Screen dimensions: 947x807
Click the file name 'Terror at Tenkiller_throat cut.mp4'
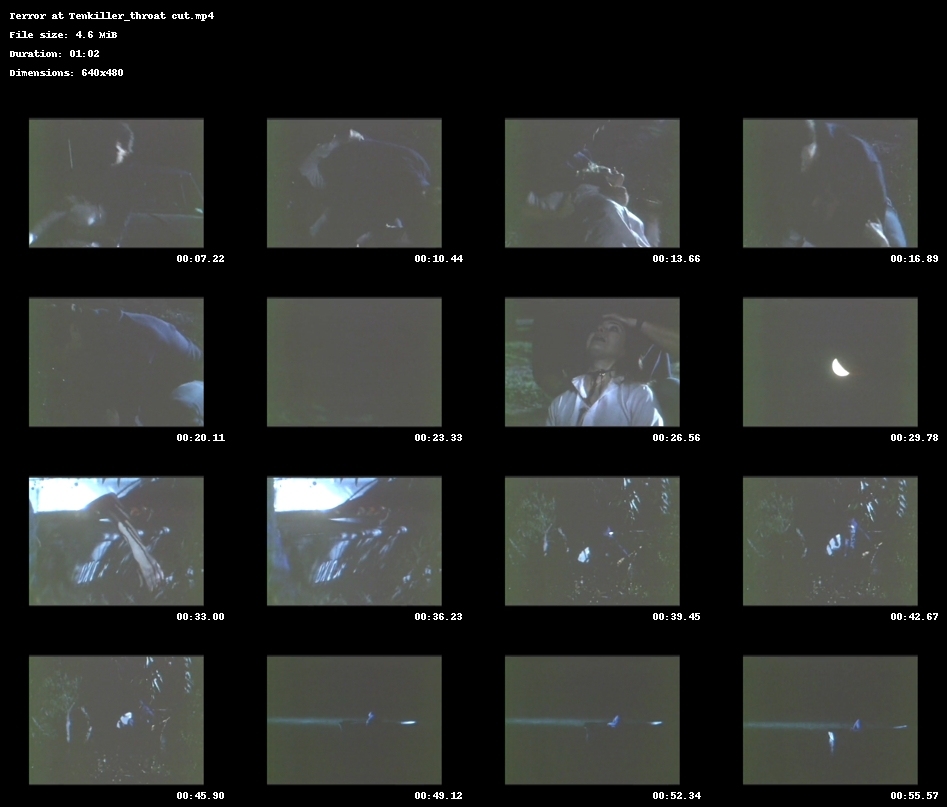point(112,16)
